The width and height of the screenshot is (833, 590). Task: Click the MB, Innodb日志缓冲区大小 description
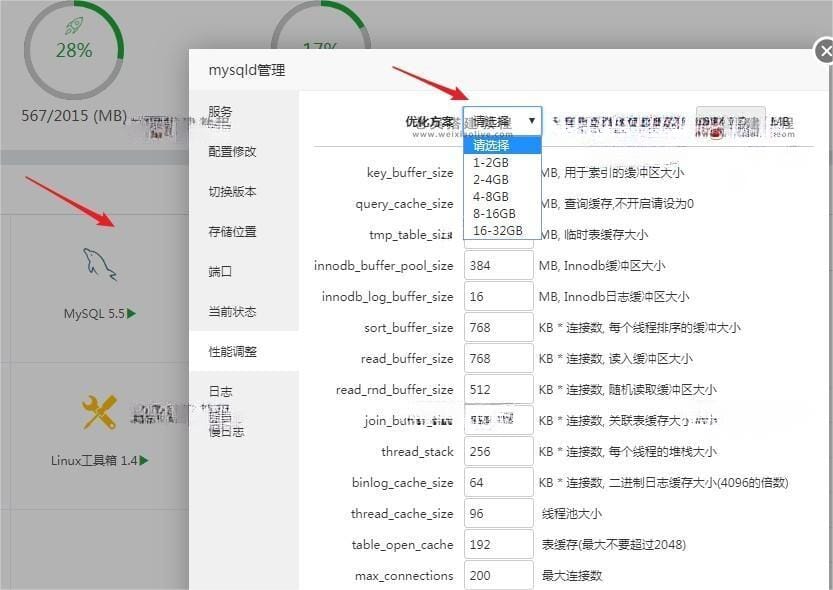614,296
